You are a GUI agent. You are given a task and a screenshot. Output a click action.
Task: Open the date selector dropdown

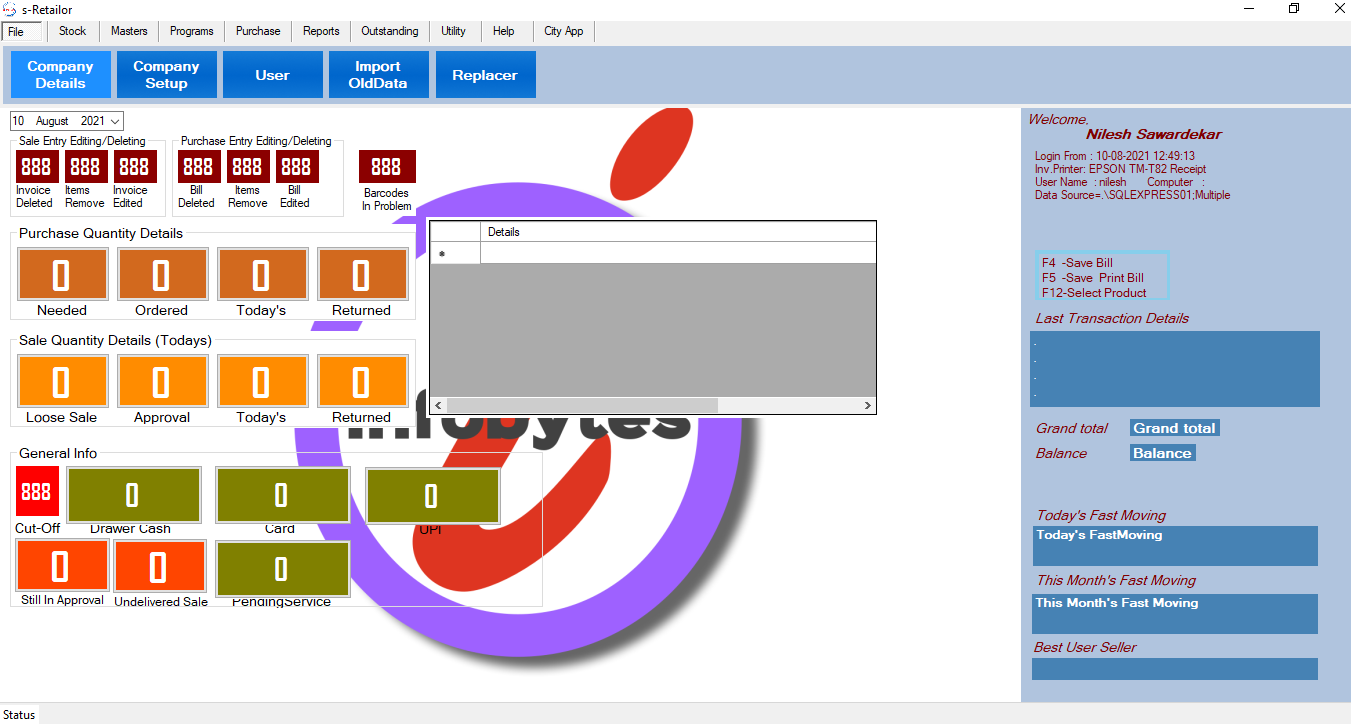[114, 120]
